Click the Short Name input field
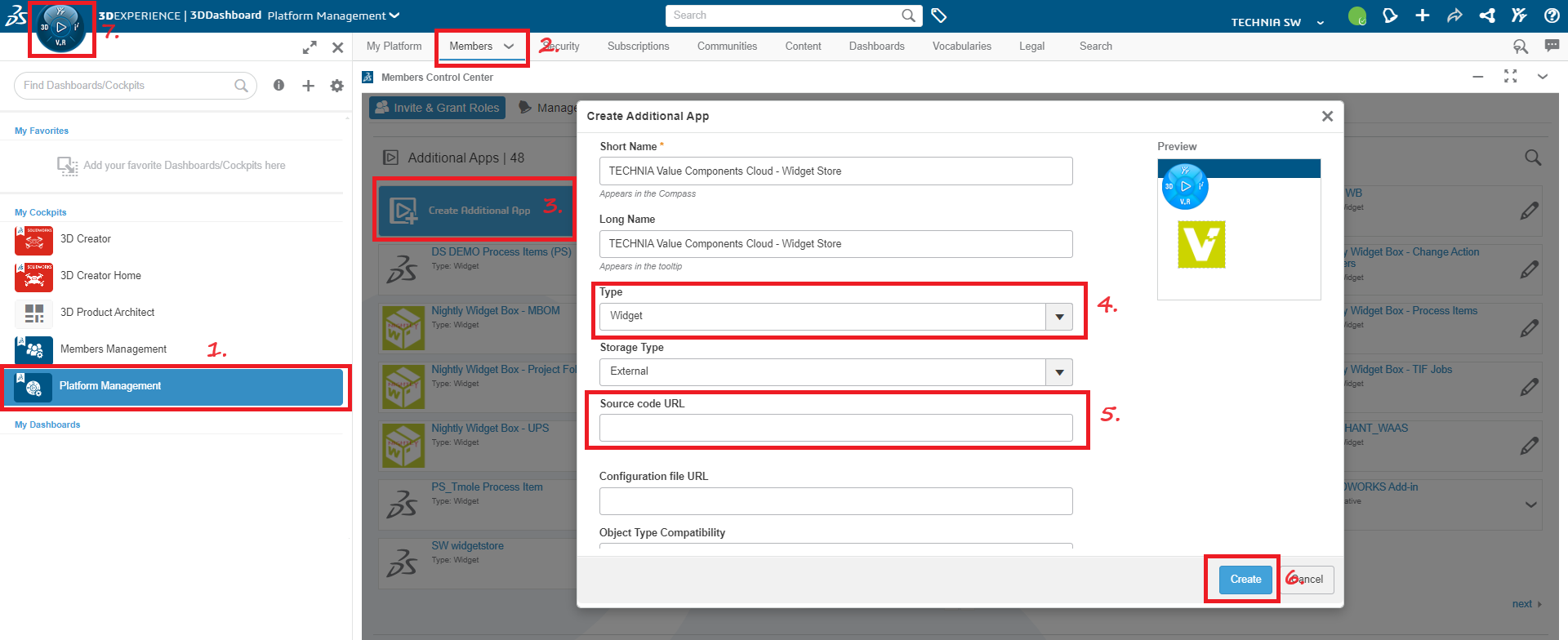The height and width of the screenshot is (640, 1568). pos(835,171)
